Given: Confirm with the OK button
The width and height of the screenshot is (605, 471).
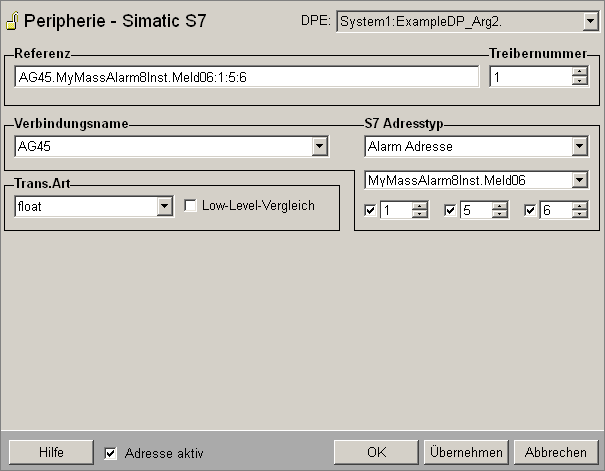Looking at the screenshot, I should click(x=376, y=452).
